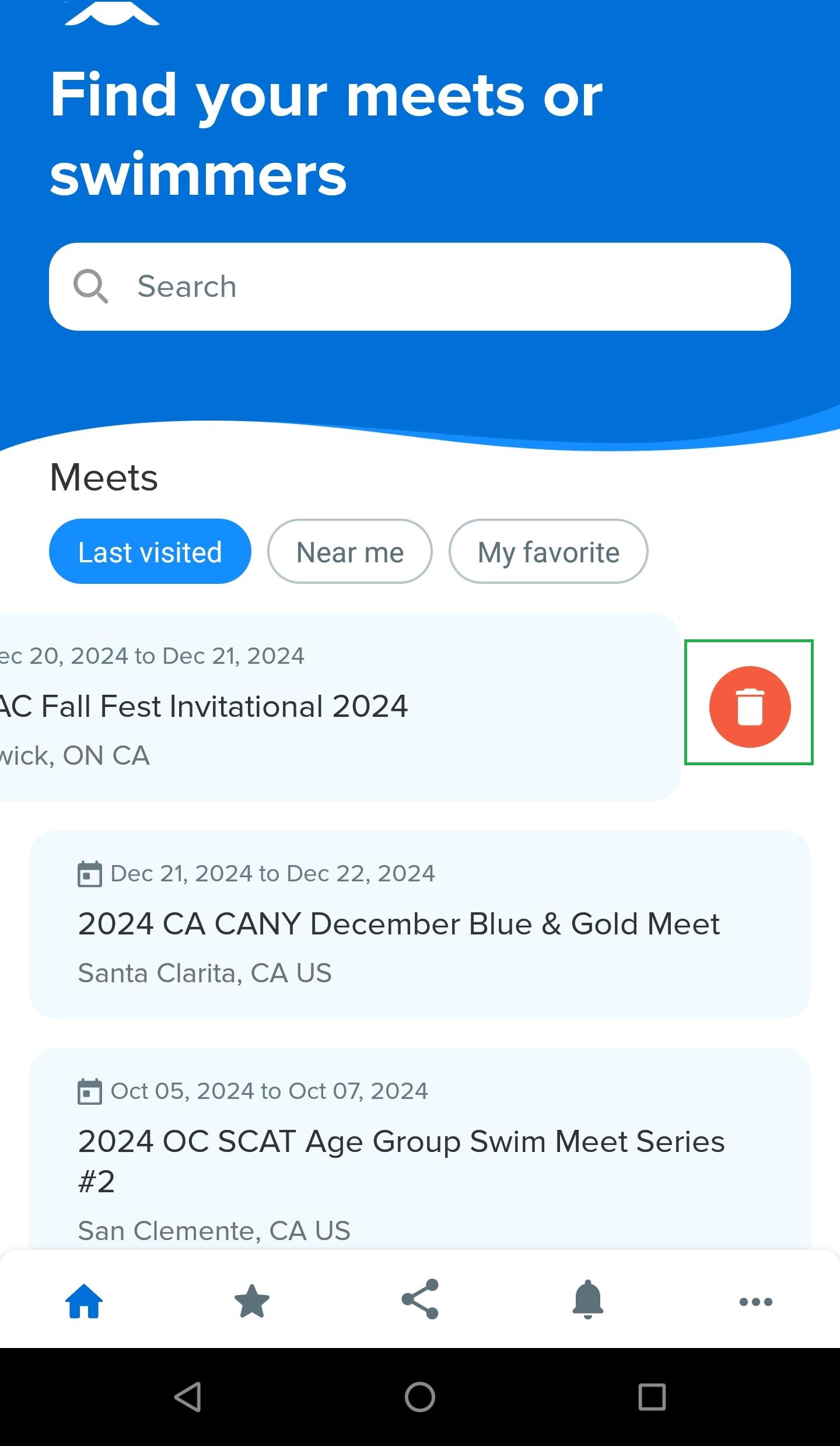Tap the Android recent apps square
Screen dimensions: 840x1446
(652, 1397)
